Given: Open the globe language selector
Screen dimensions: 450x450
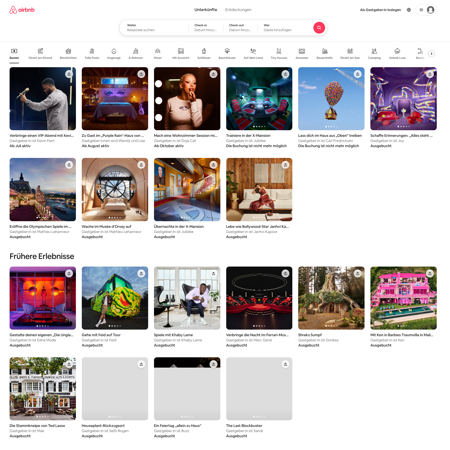Looking at the screenshot, I should coord(409,10).
